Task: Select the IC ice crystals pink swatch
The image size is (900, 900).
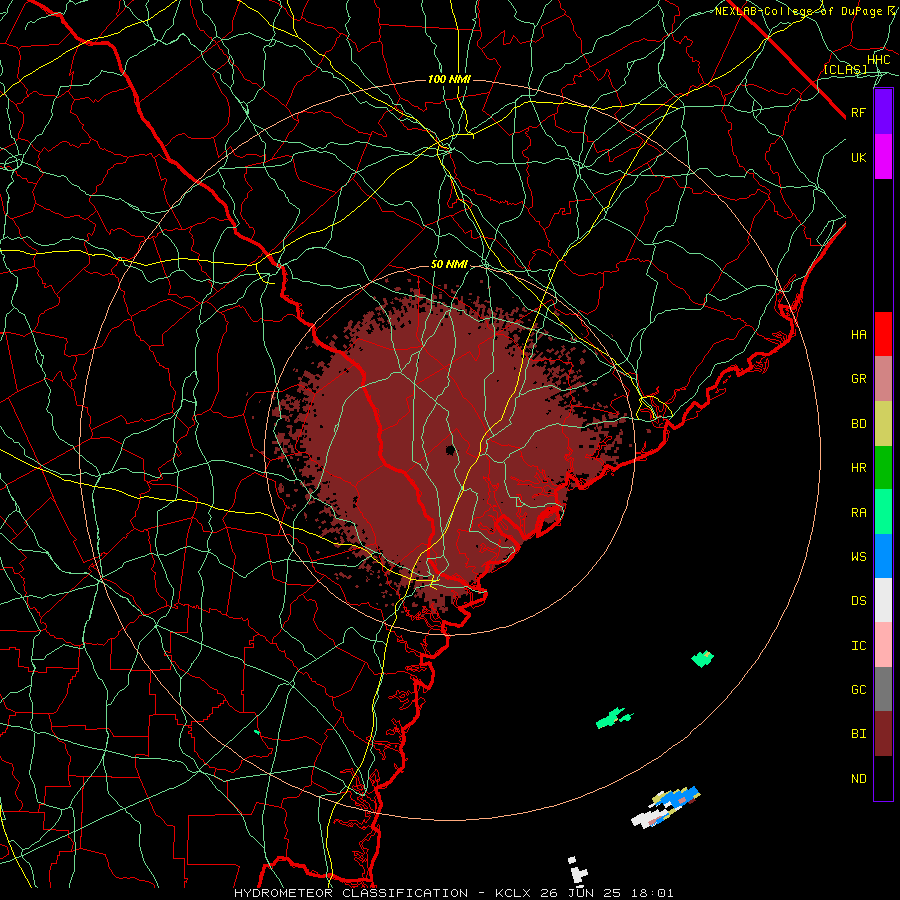Action: (x=883, y=645)
